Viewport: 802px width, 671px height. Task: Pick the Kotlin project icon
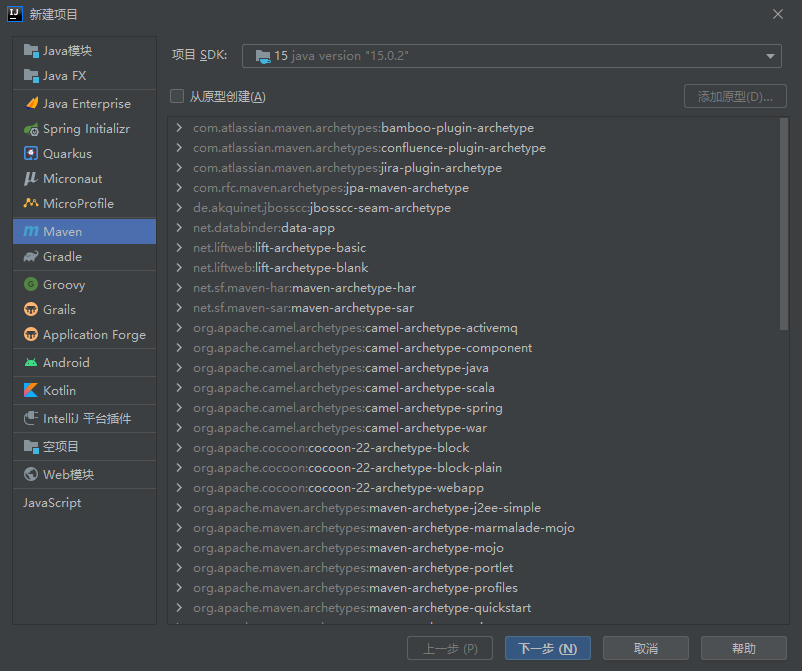point(31,391)
